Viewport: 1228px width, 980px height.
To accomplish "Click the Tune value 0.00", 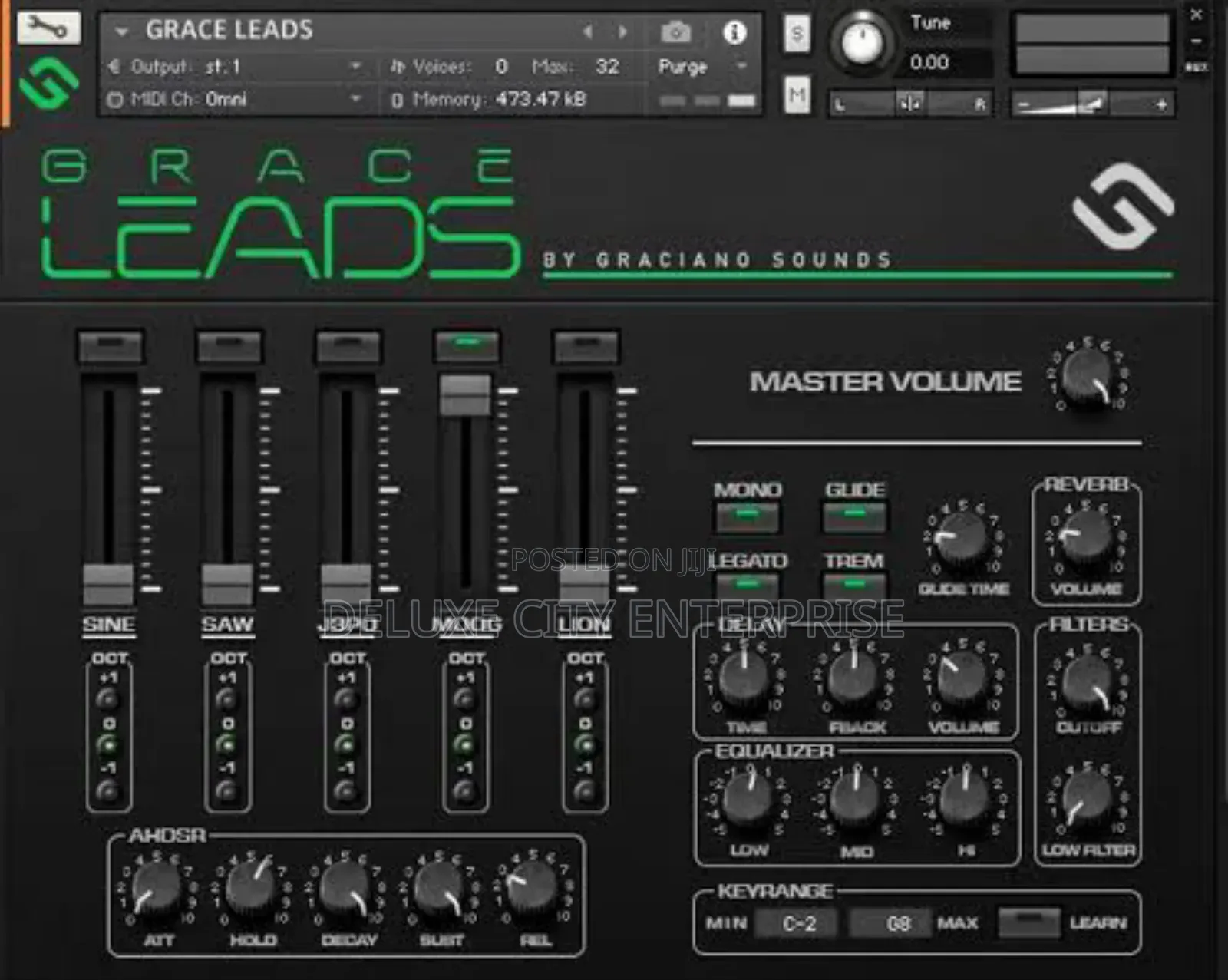I will pyautogui.click(x=929, y=62).
